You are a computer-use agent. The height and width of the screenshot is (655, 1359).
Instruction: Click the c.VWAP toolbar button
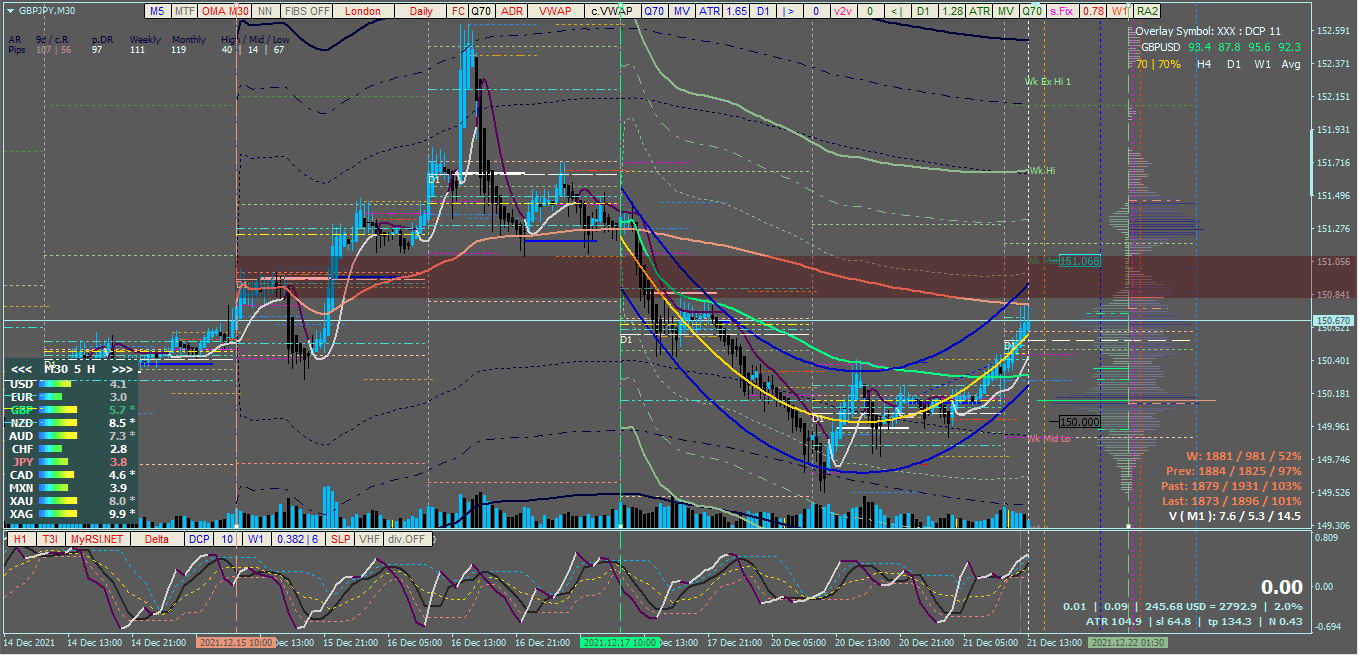point(611,11)
